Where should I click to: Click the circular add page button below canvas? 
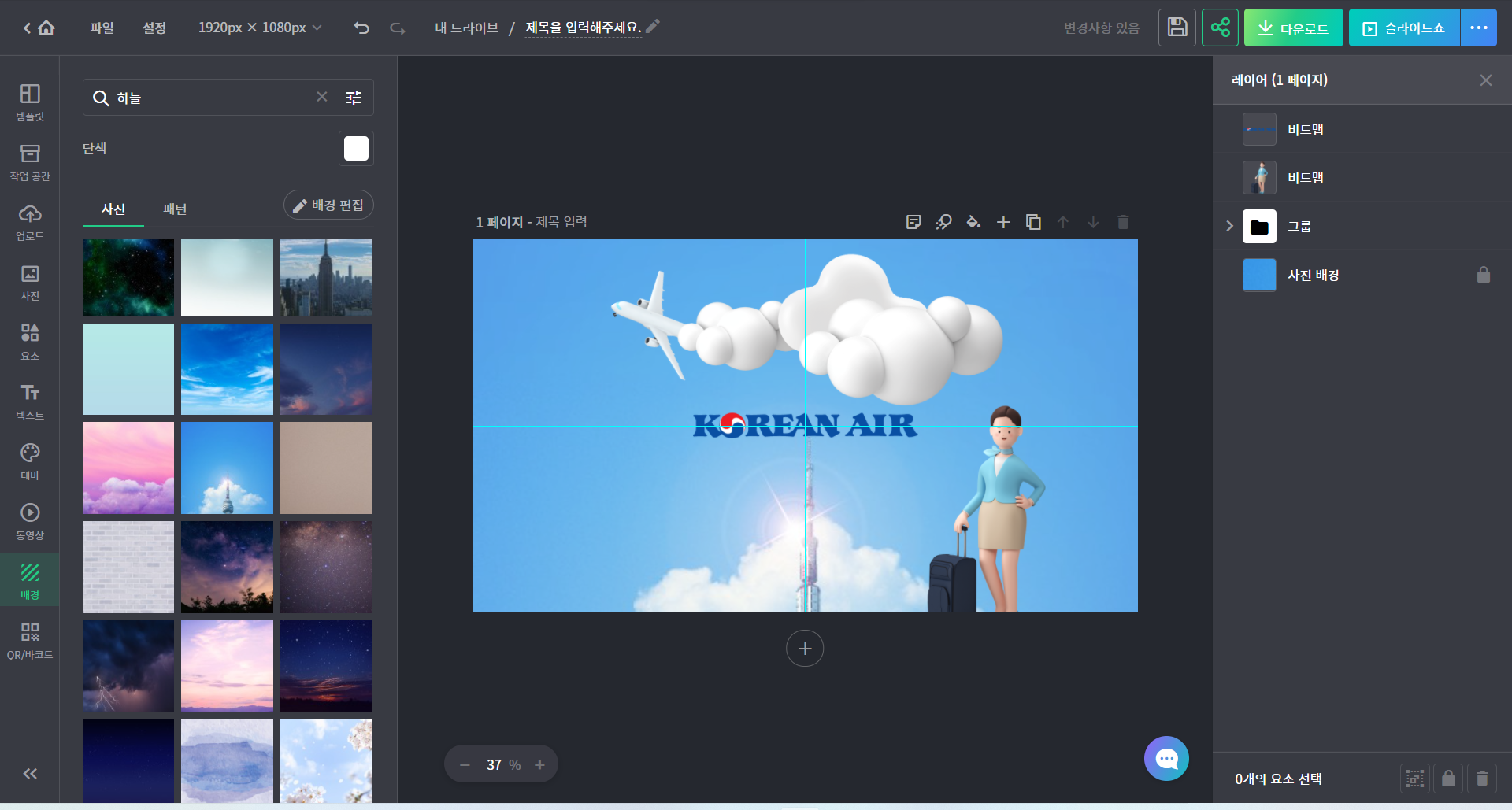[x=805, y=649]
